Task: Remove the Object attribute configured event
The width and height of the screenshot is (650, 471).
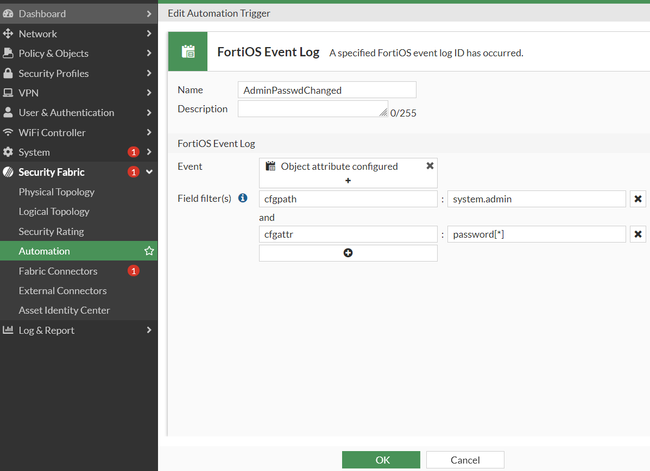Action: click(x=430, y=166)
